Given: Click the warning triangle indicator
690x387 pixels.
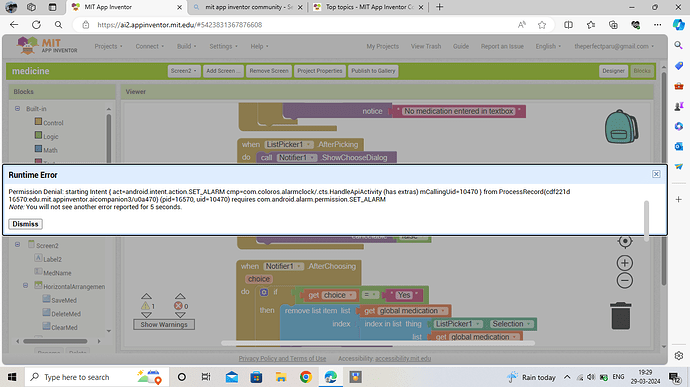Looking at the screenshot, I should 145,306.
